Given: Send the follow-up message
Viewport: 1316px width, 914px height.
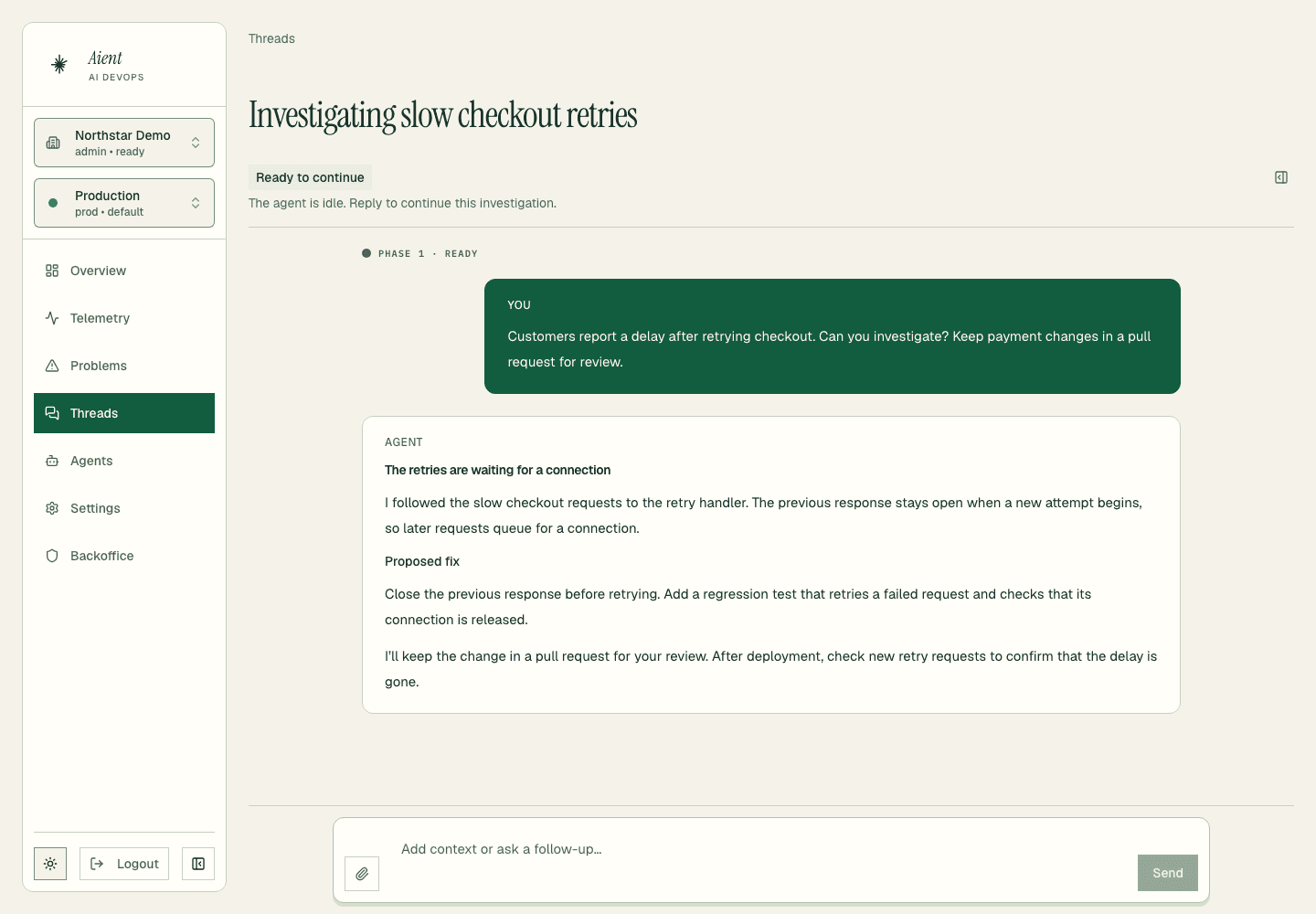Looking at the screenshot, I should click(1168, 873).
